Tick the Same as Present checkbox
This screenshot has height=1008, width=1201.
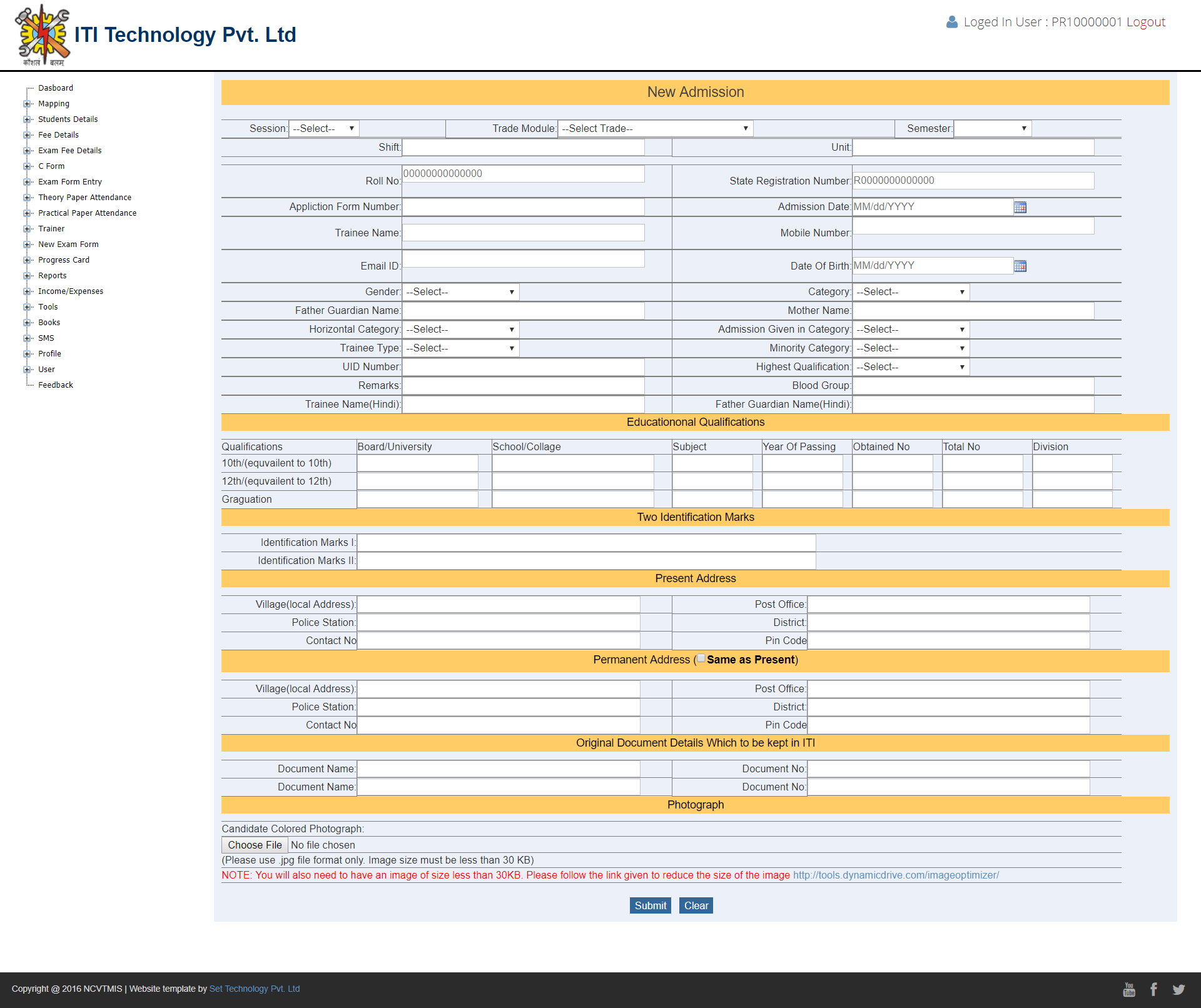701,658
